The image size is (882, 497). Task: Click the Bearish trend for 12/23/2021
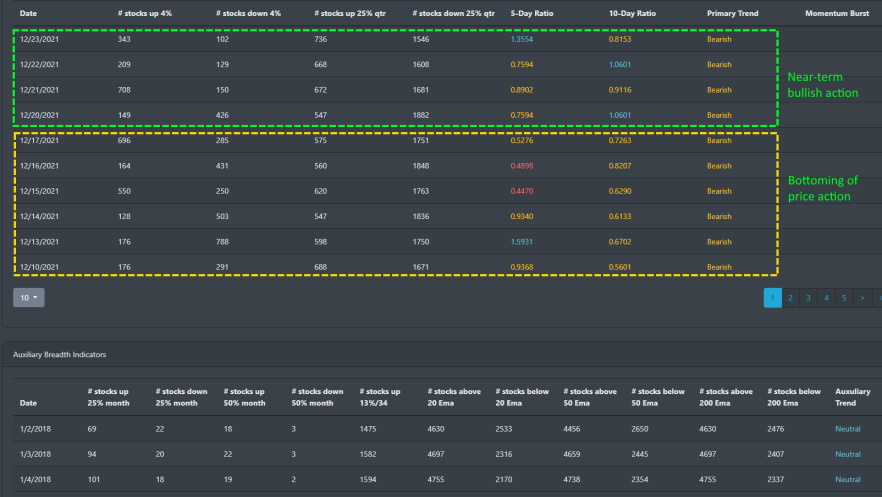point(719,39)
